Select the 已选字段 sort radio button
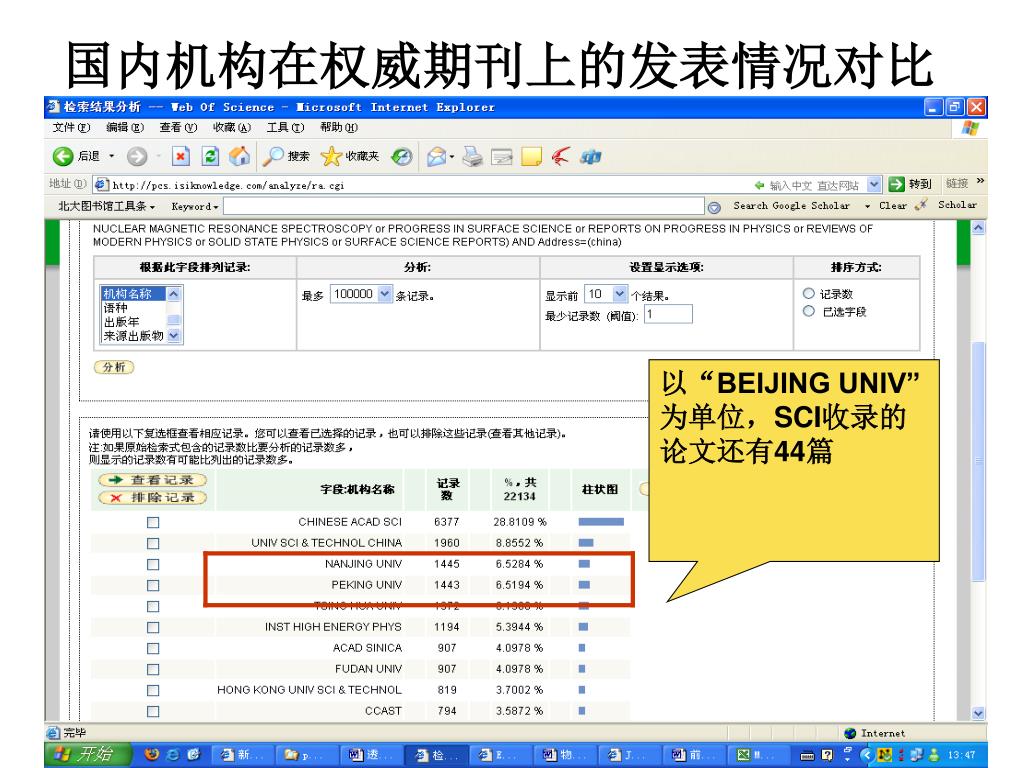The height and width of the screenshot is (768, 1024). [x=808, y=312]
